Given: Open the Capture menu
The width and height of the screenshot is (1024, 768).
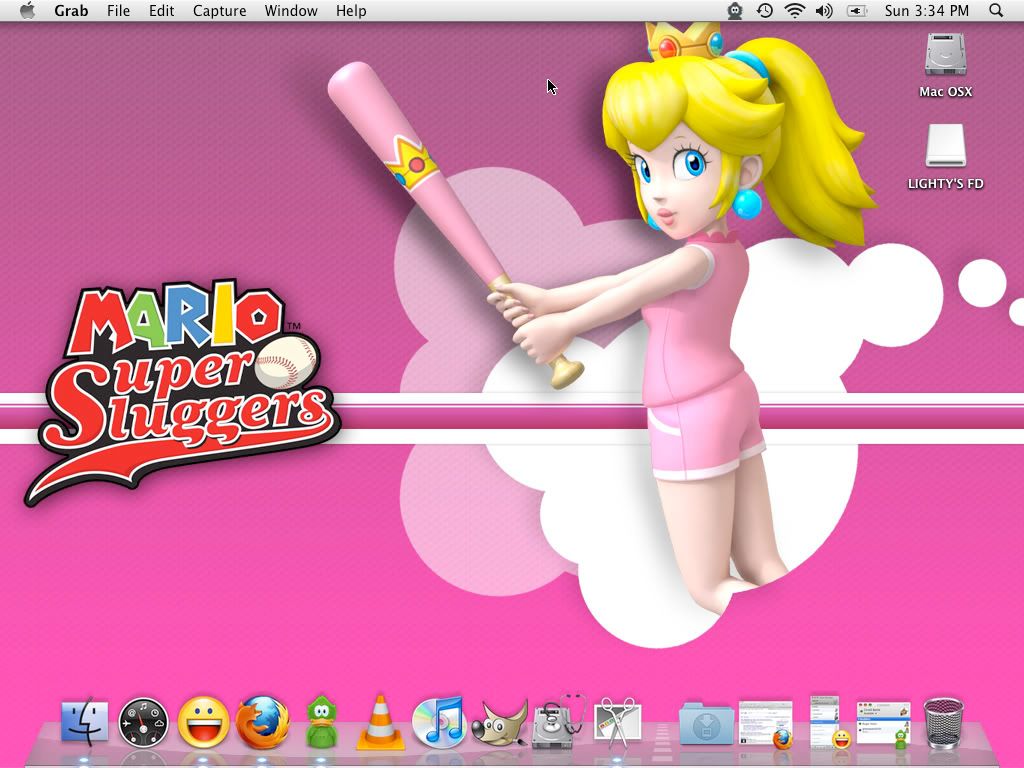Looking at the screenshot, I should (x=219, y=10).
